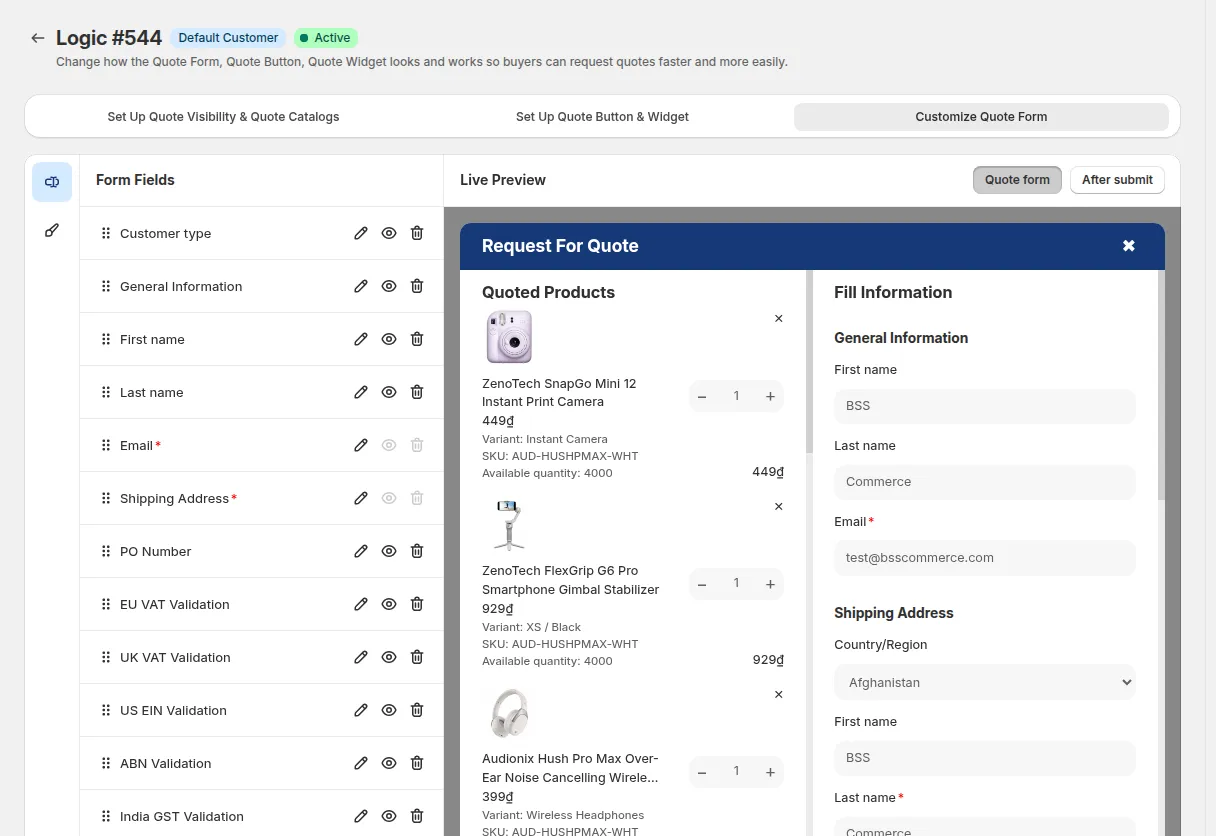Click the Default Customer badge
The width and height of the screenshot is (1216, 836).
[x=228, y=38]
